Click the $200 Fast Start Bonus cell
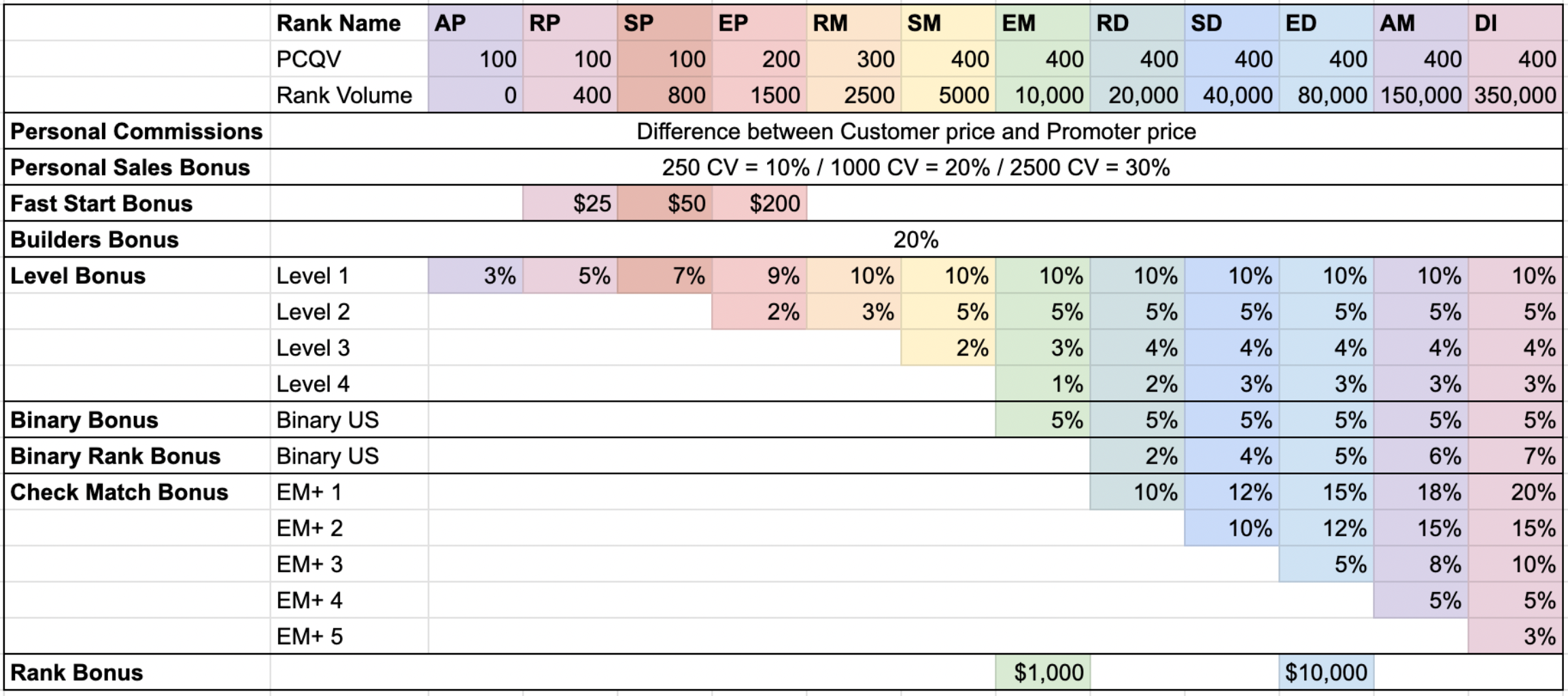 click(760, 203)
